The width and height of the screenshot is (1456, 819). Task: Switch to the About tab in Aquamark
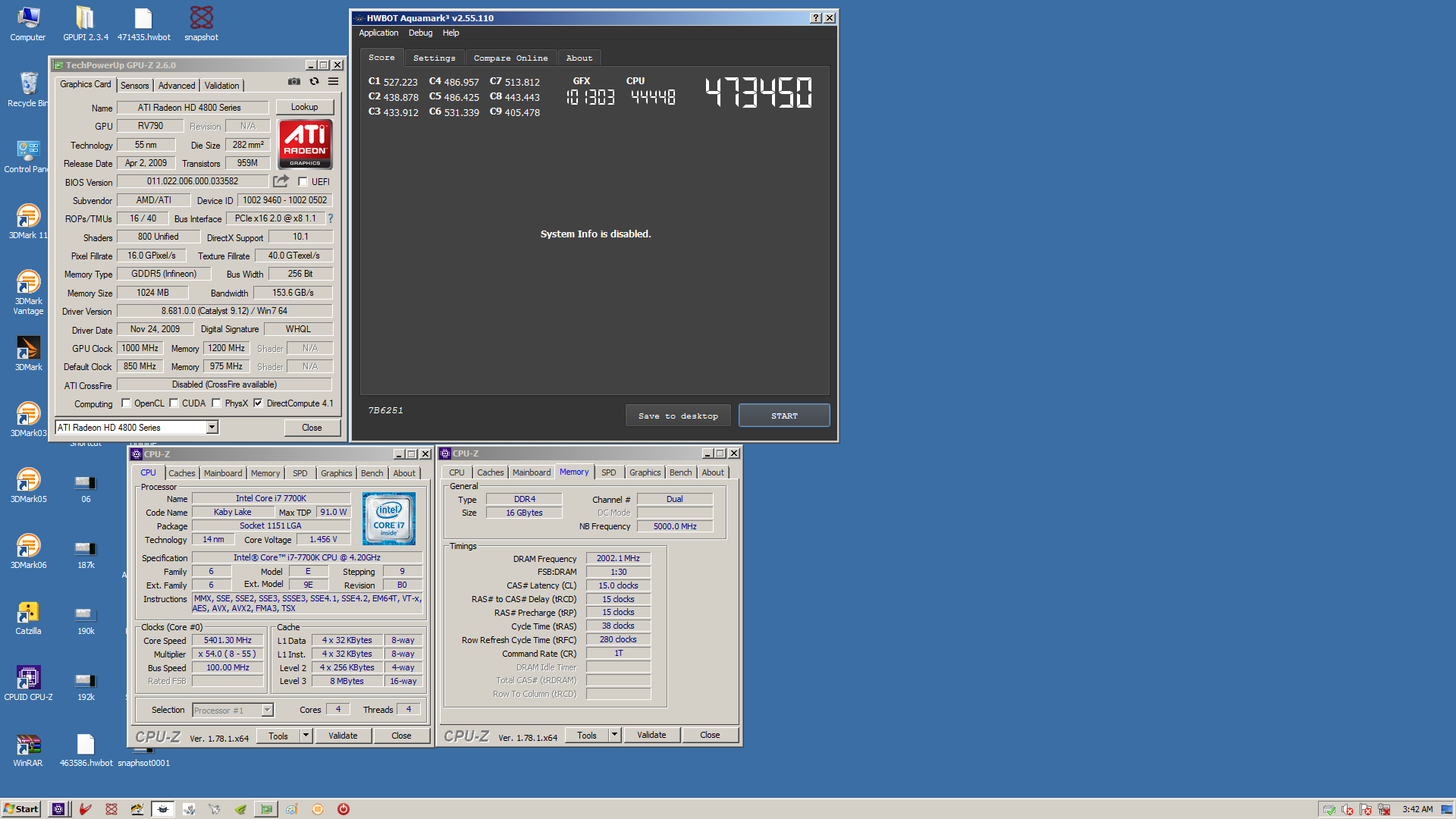point(579,58)
